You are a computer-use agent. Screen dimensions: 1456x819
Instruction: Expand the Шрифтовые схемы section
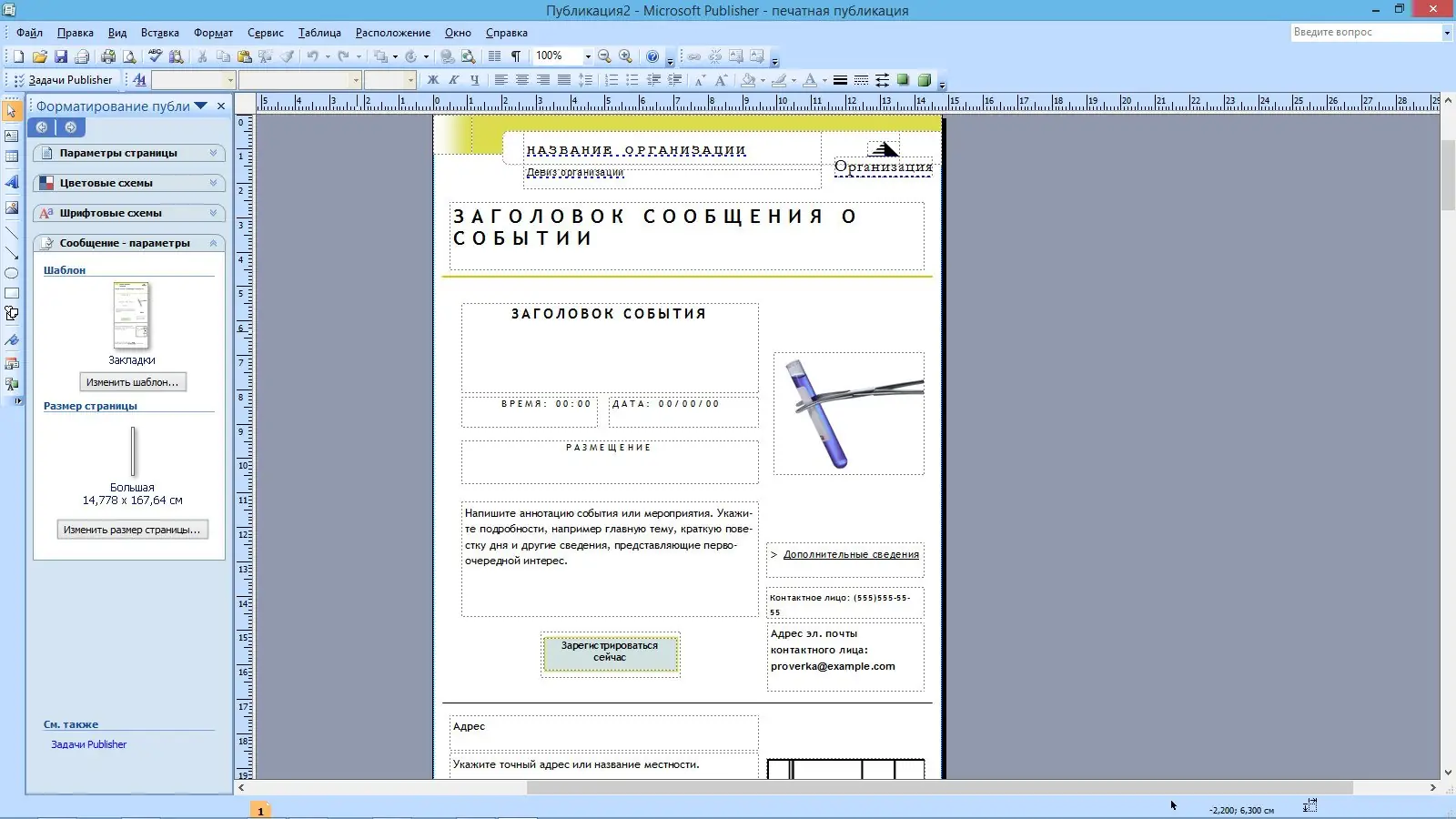point(129,213)
